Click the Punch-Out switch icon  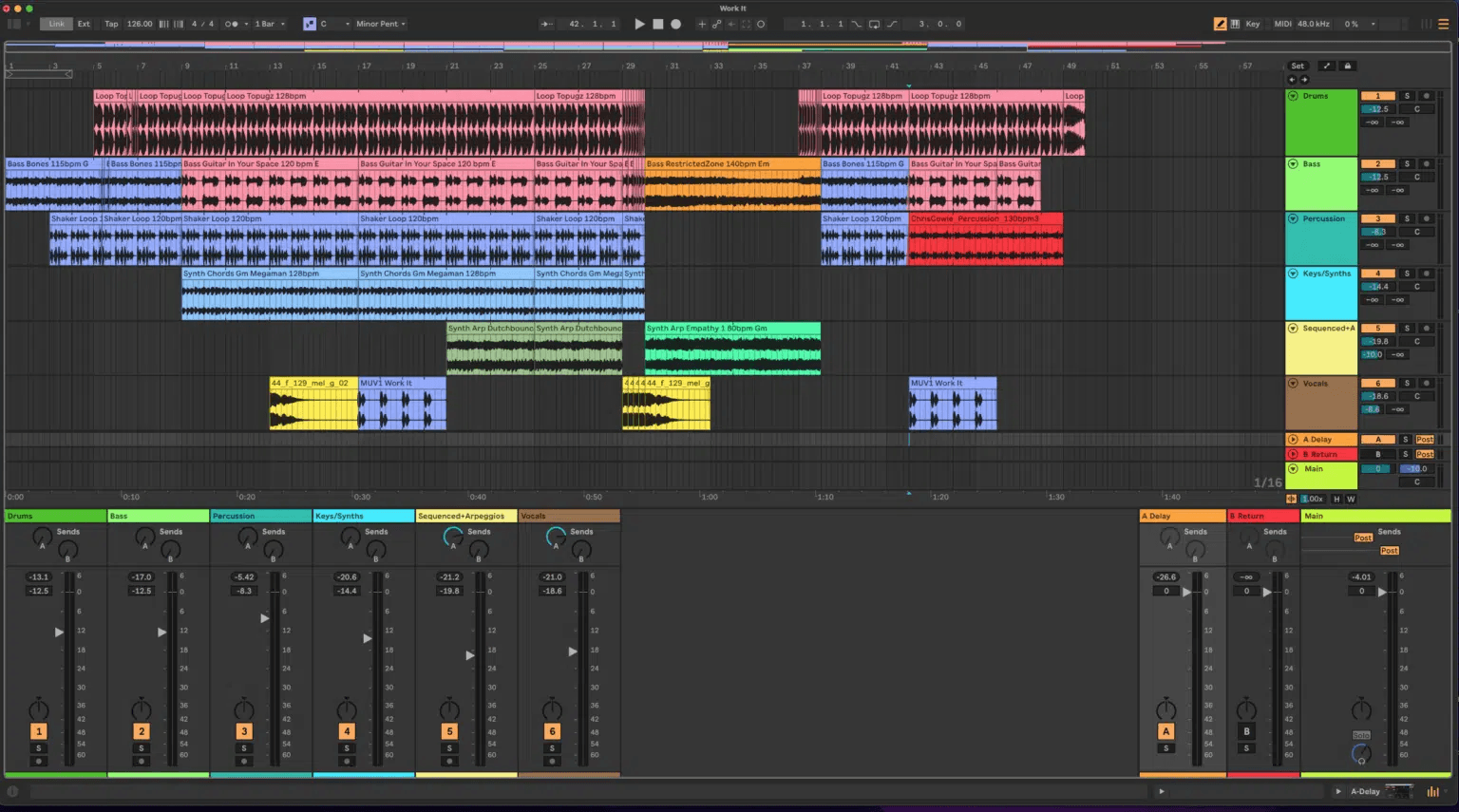(892, 24)
